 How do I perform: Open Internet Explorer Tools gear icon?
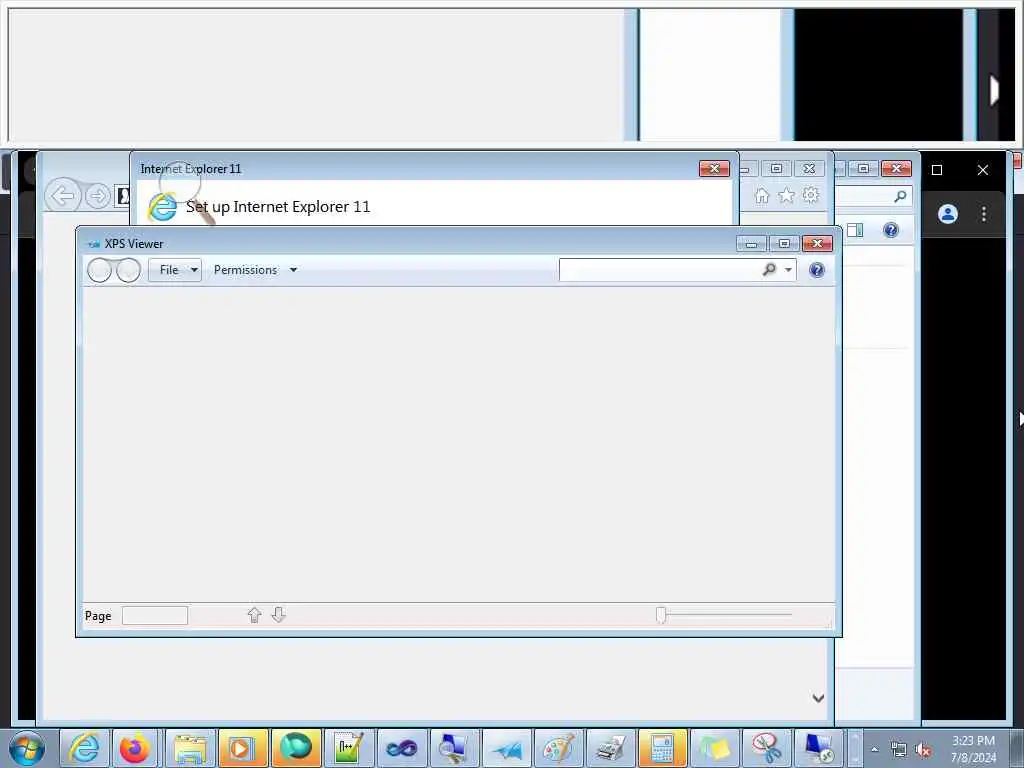810,195
